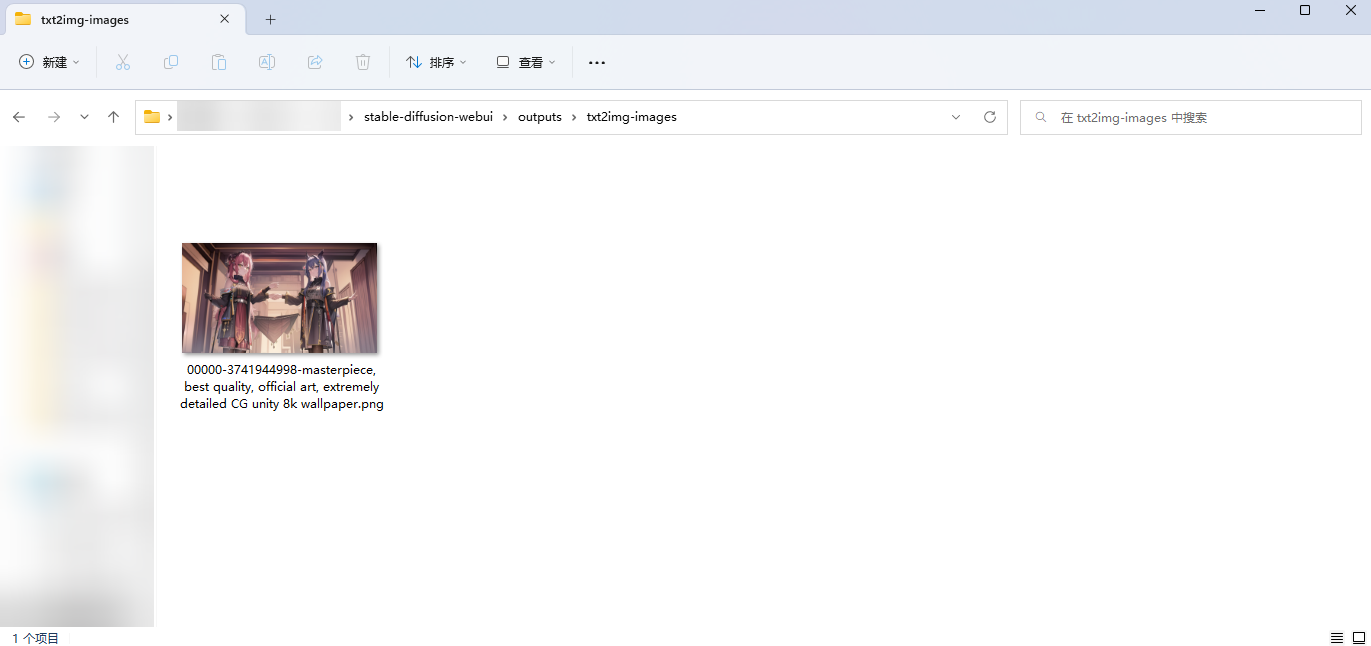Add a new File Explorer tab
The image size is (1371, 646).
point(270,19)
